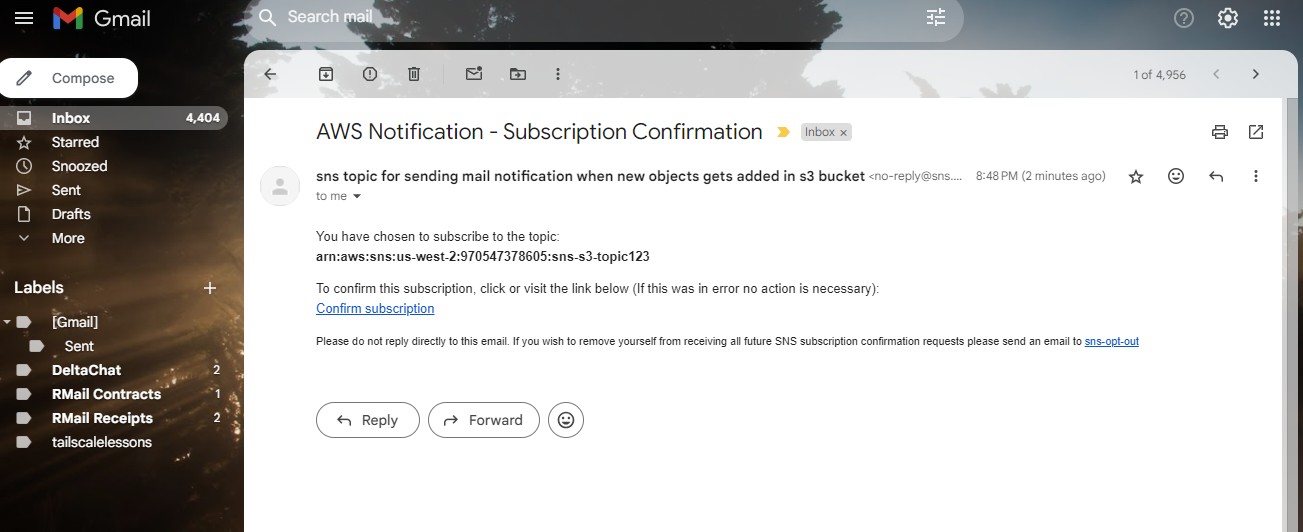Screen dimensions: 1303x532
Task: Report this email as spam
Action: 370,74
